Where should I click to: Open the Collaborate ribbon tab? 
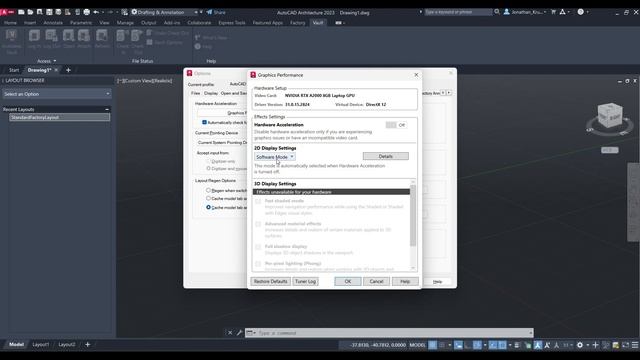coord(199,23)
